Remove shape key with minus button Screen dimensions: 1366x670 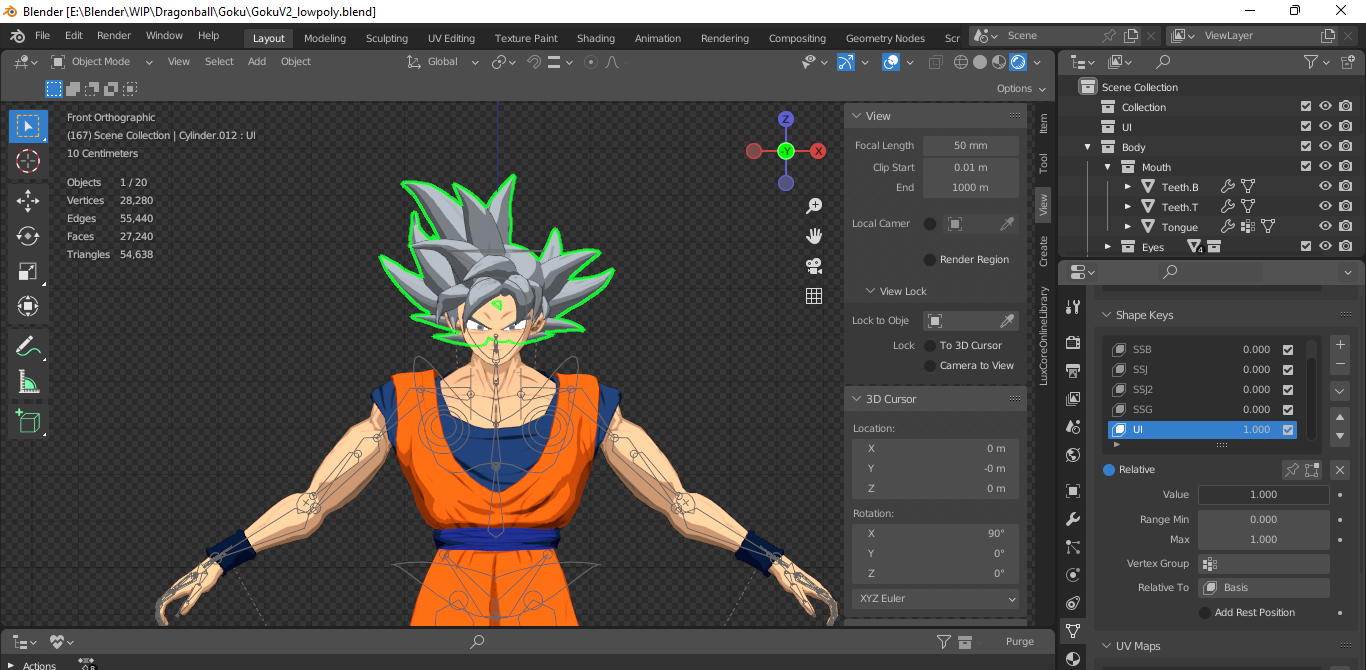point(1341,364)
